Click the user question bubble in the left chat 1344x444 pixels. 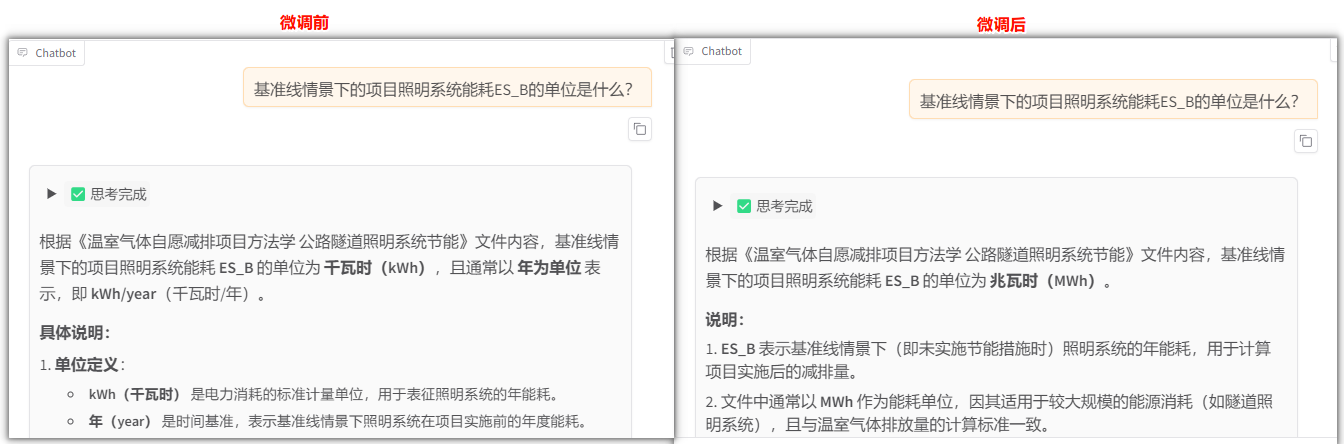447,89
